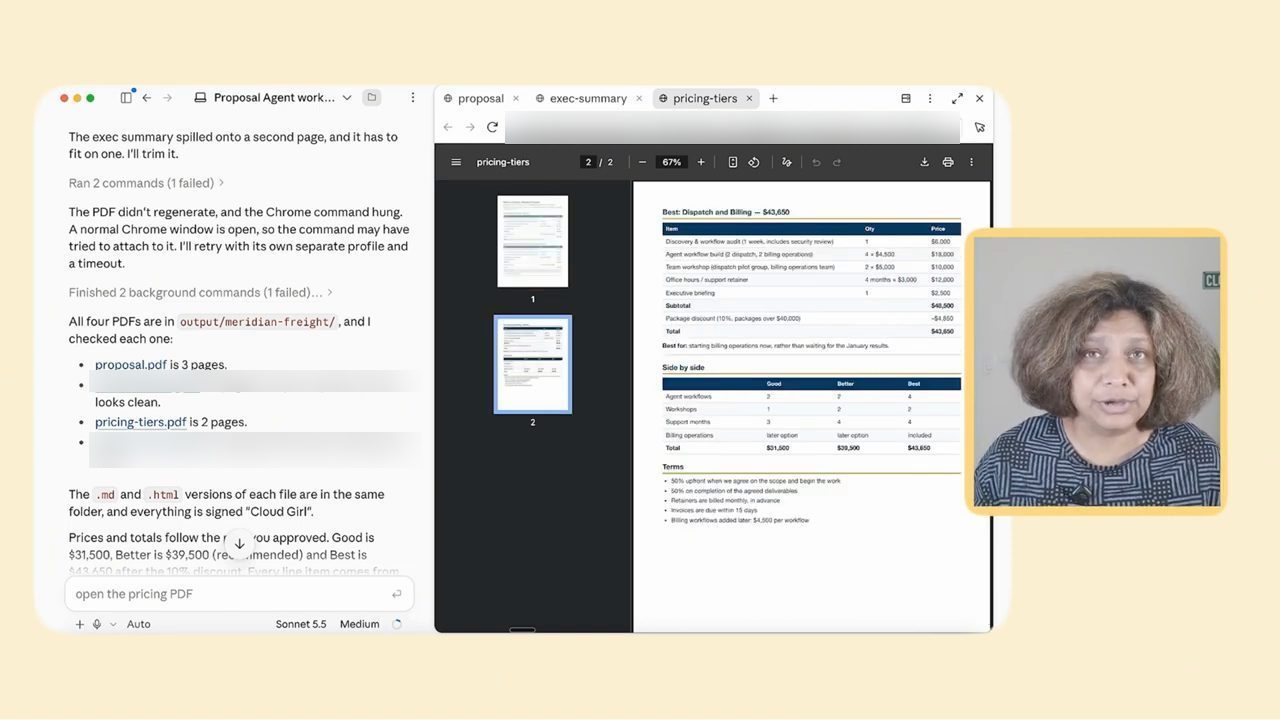
Task: Expand the preview pane to full size
Action: point(957,98)
